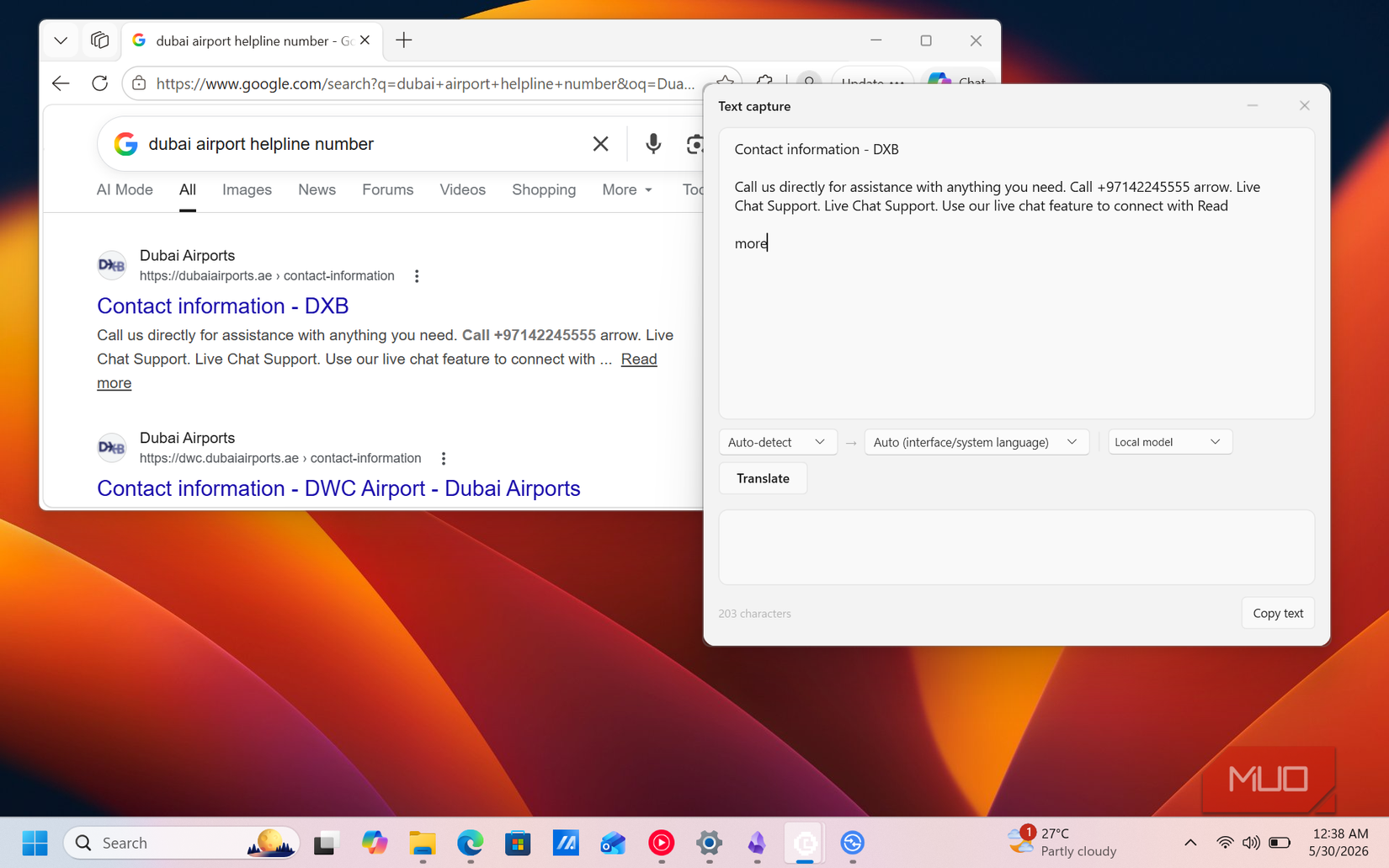Click the taskbar Search box
Screen dimensions: 1389x868
tap(182, 843)
